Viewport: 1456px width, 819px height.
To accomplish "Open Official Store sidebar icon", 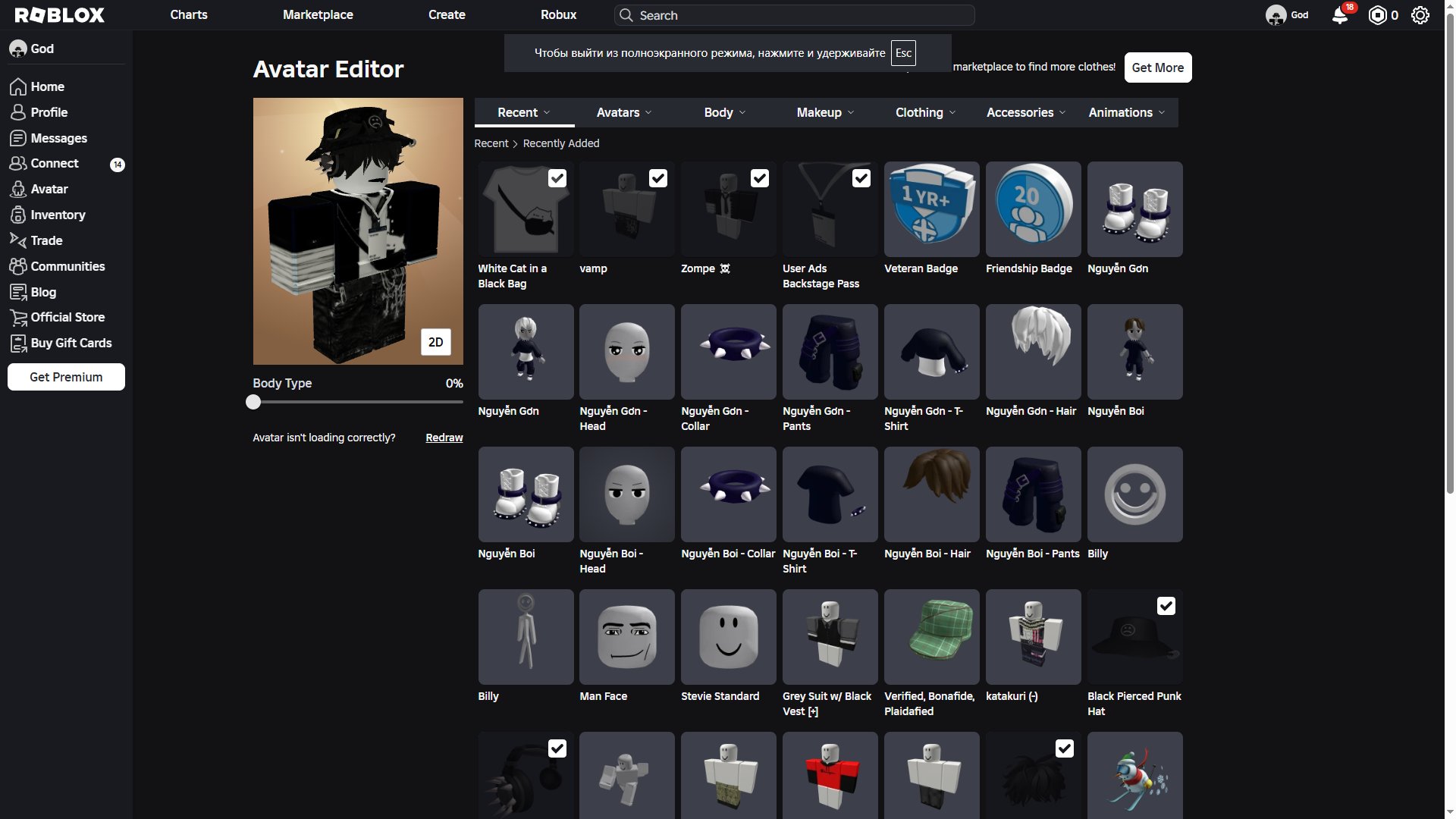I will pyautogui.click(x=18, y=318).
